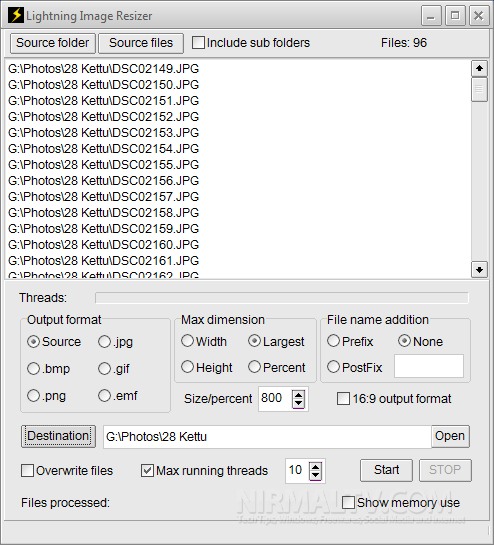Open the Source folder browser
The image size is (494, 545).
(52, 43)
